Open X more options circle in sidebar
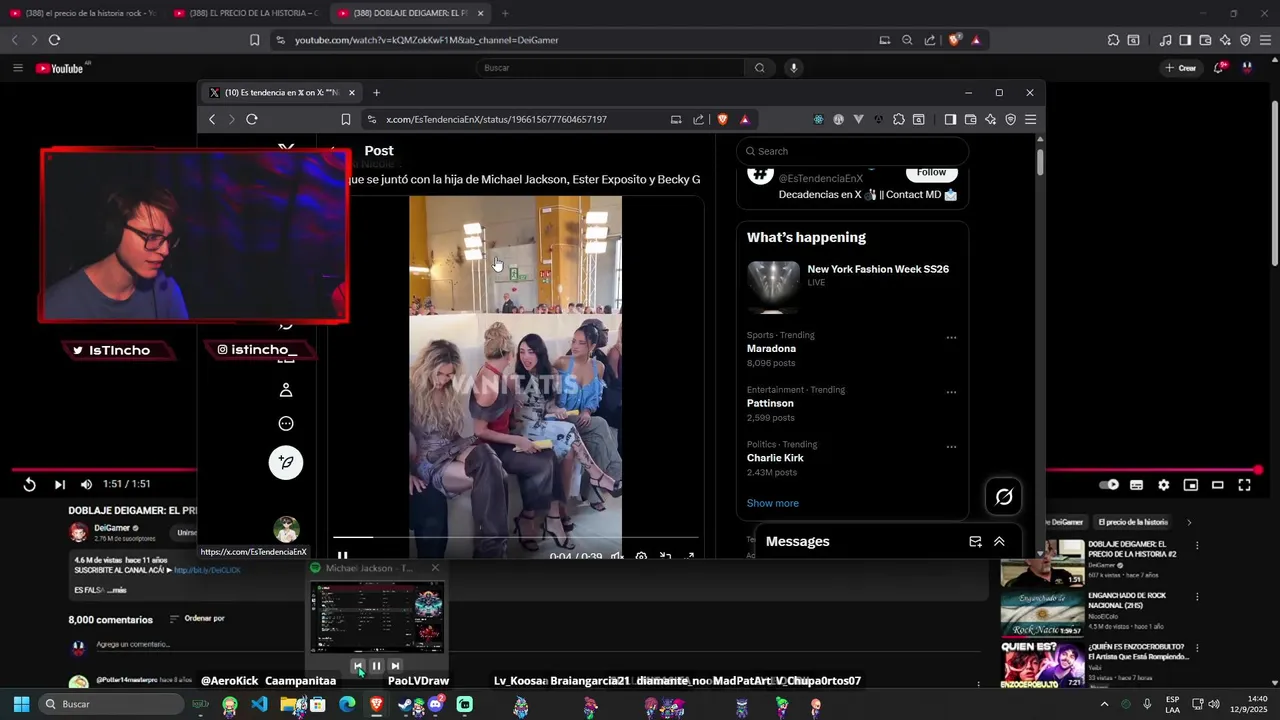The image size is (1280, 720). (x=286, y=424)
